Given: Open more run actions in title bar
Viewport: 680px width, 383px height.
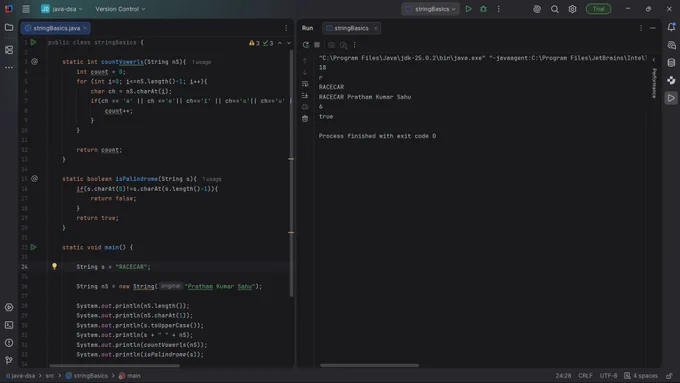Looking at the screenshot, I should [498, 9].
